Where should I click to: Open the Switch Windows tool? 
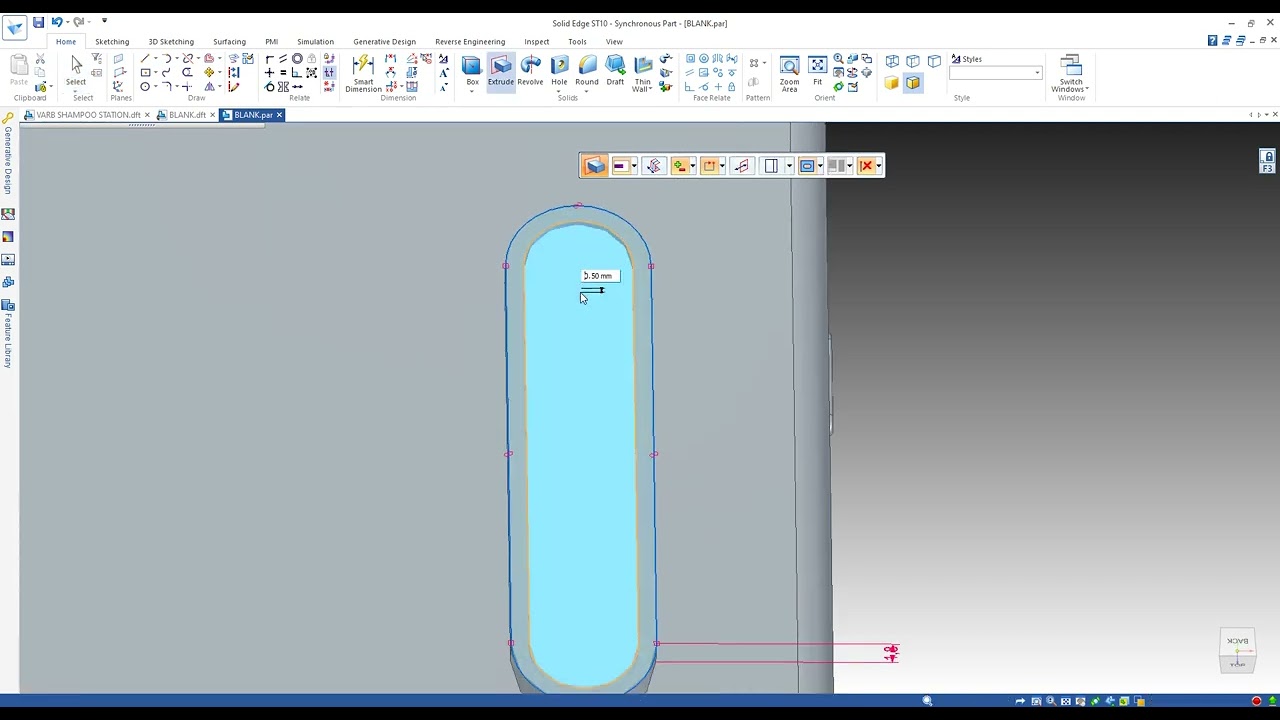coord(1070,74)
